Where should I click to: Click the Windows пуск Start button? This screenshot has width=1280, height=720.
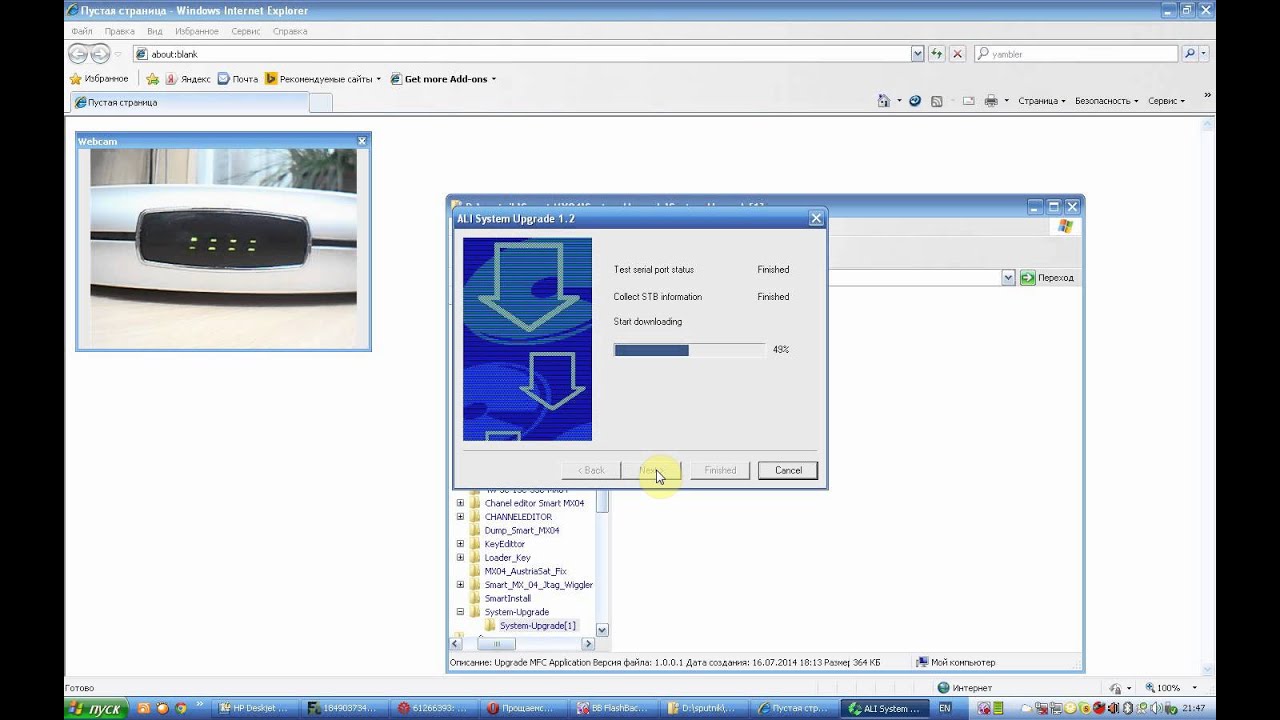click(96, 709)
